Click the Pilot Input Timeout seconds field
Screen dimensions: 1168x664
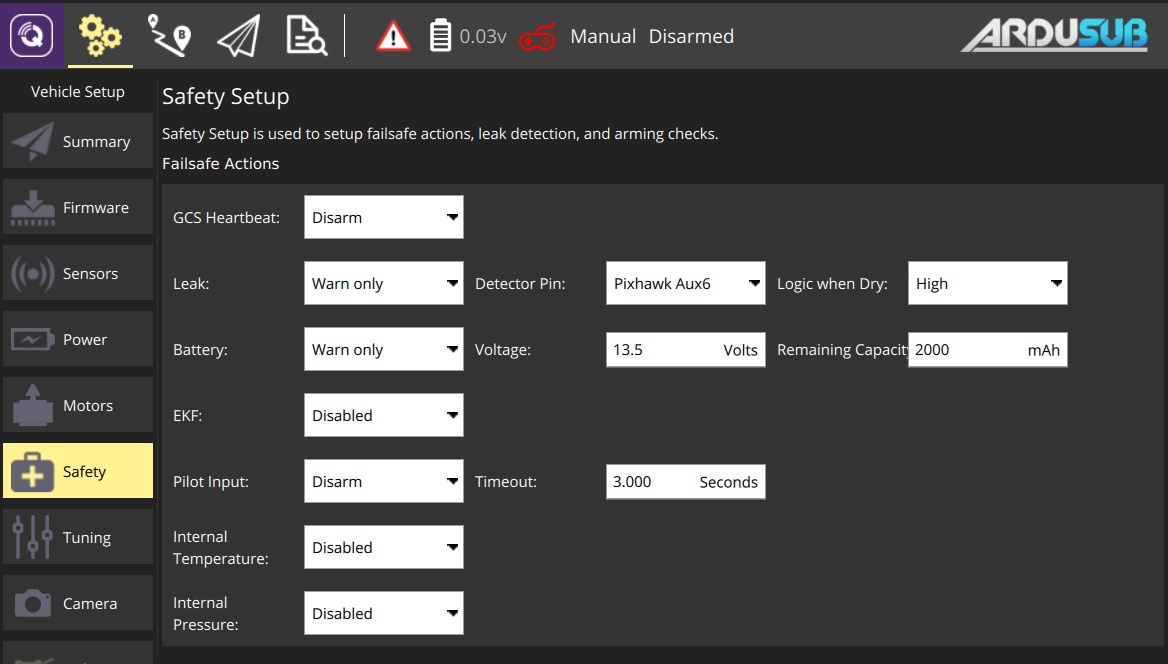click(x=685, y=481)
